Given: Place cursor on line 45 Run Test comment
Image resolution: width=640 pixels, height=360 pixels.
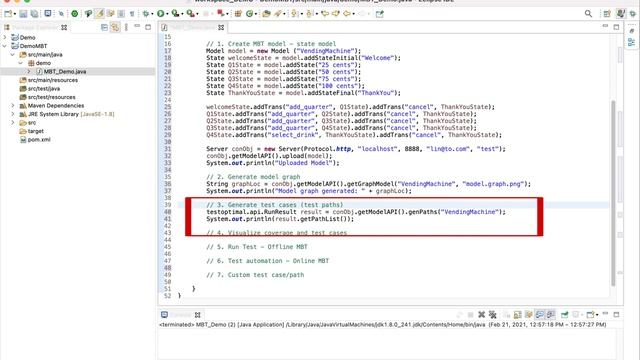Looking at the screenshot, I should (x=256, y=247).
